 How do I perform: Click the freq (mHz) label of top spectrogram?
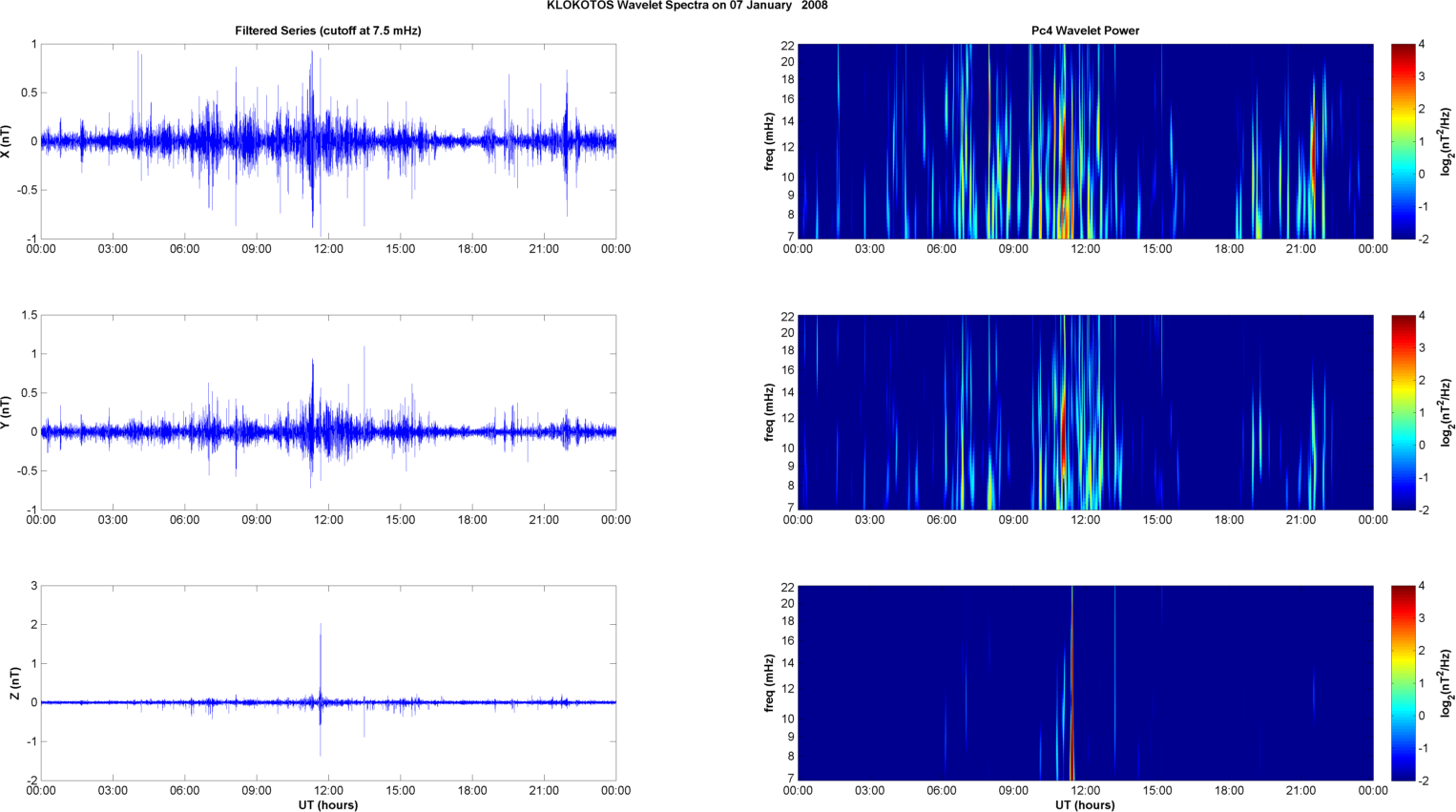769,141
